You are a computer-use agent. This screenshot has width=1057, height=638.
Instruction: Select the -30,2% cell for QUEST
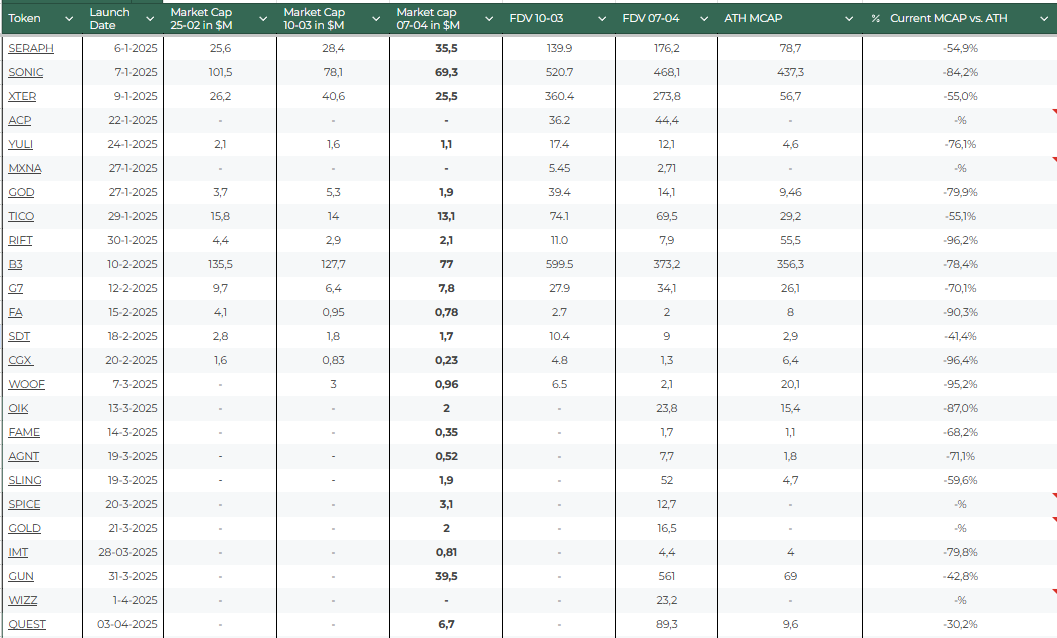click(960, 625)
